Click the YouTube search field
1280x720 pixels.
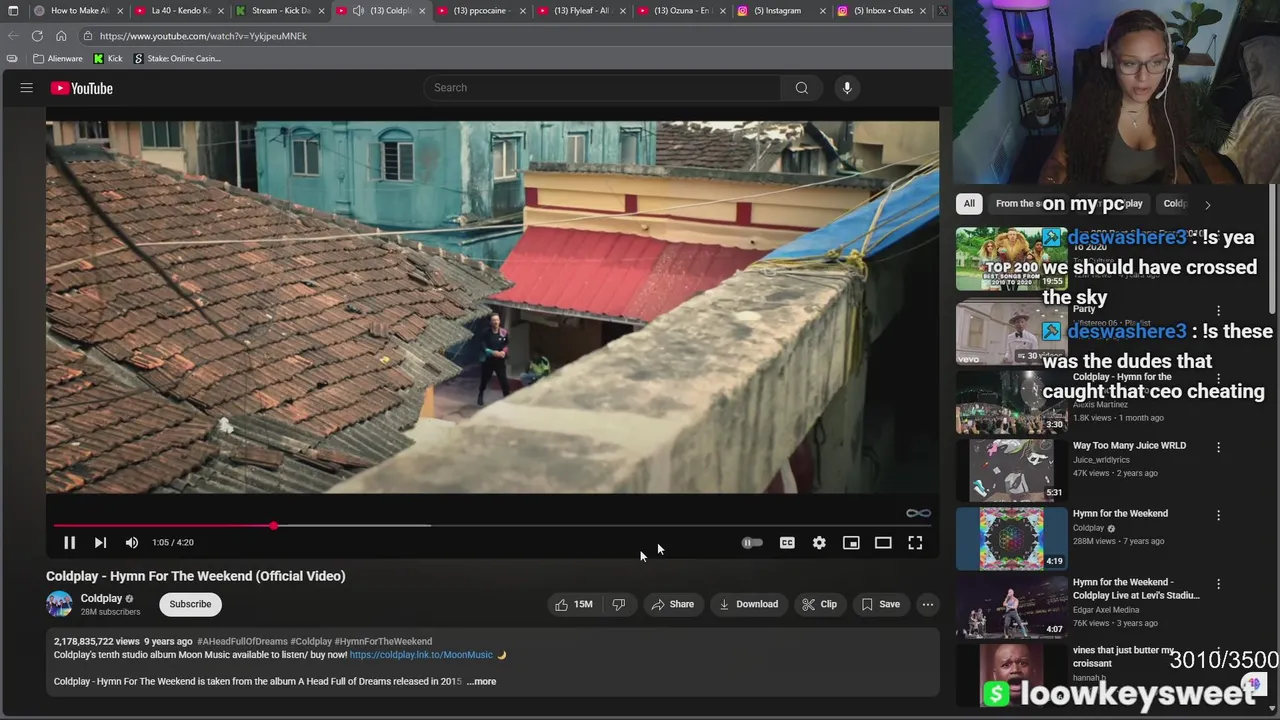[602, 88]
